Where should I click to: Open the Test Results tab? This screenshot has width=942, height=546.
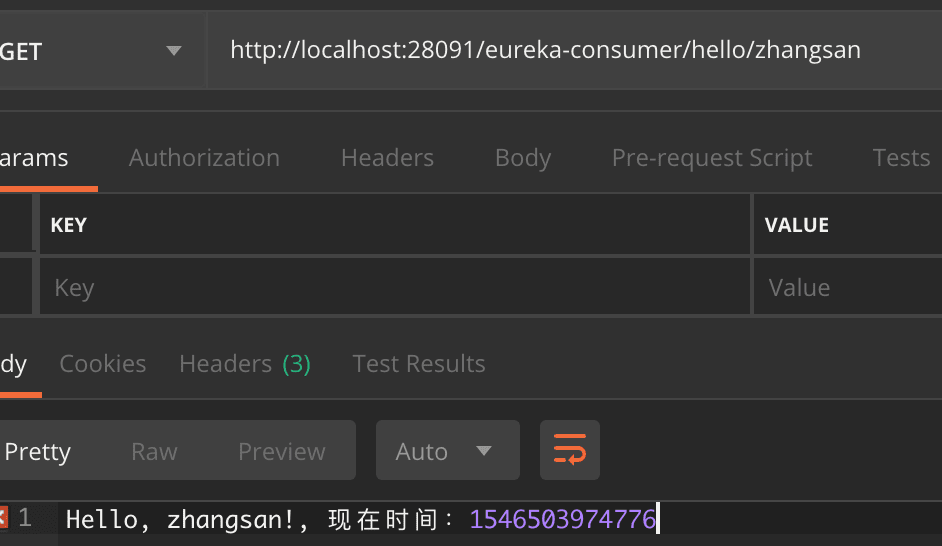[x=419, y=364]
